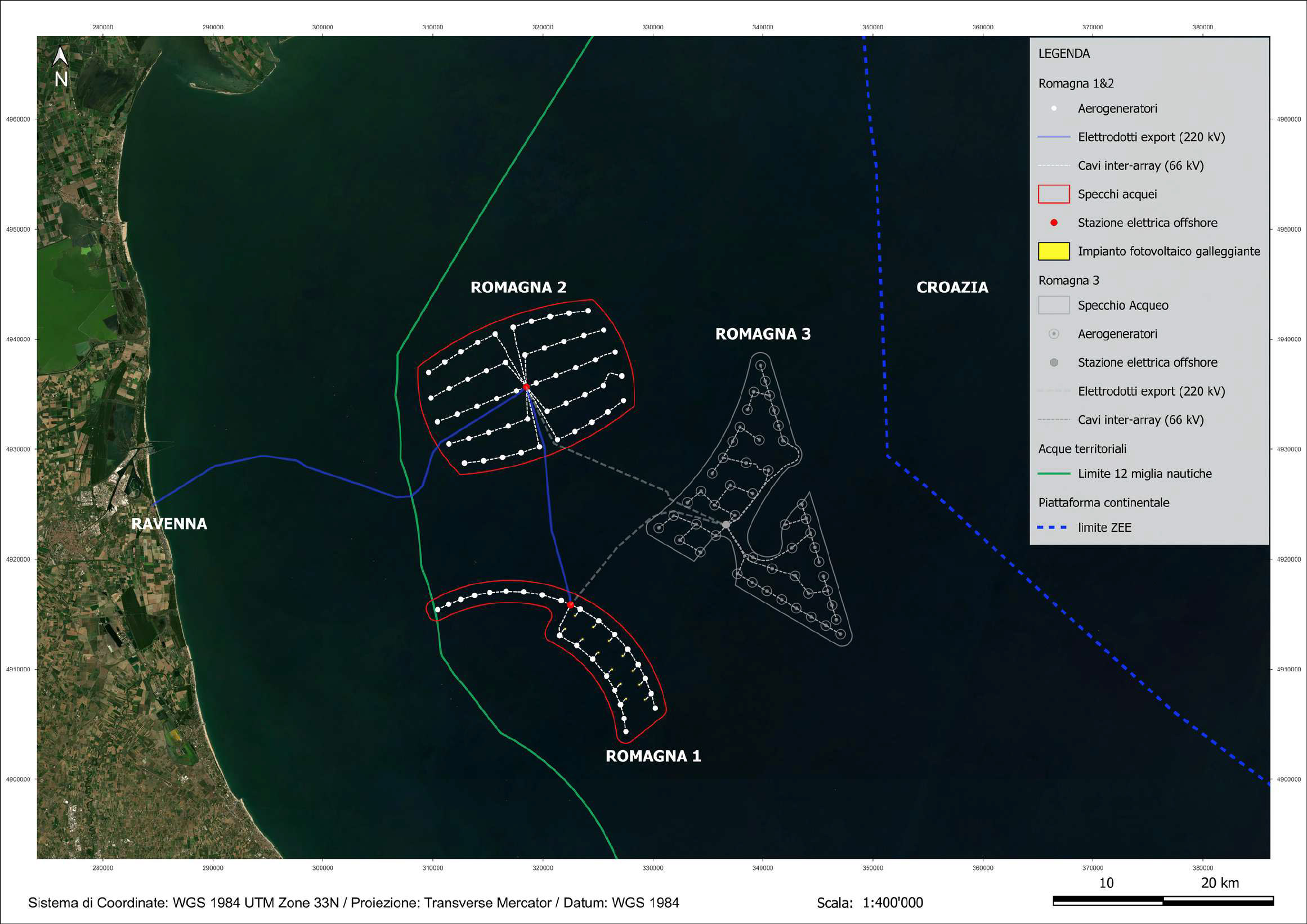This screenshot has height=924, width=1307.
Task: Click the RAVENNA city label
Action: click(x=169, y=524)
